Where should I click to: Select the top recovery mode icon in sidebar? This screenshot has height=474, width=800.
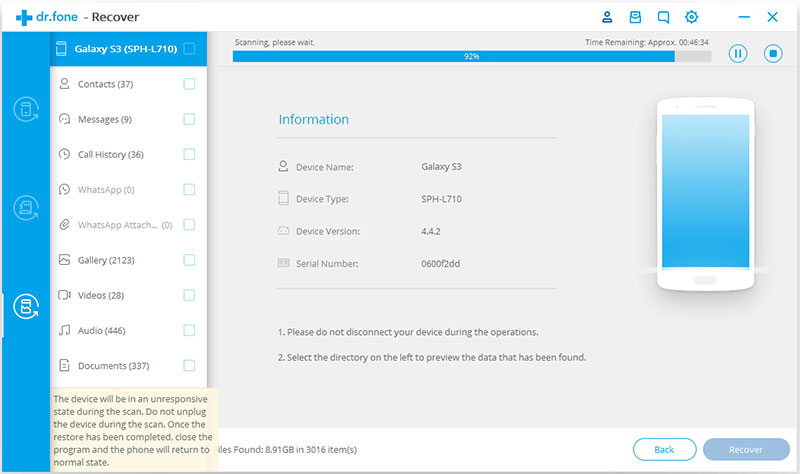(25, 110)
